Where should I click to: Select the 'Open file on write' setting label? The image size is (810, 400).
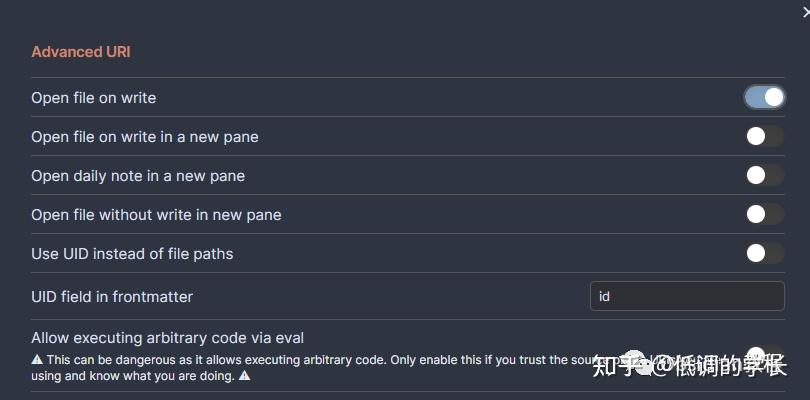94,98
